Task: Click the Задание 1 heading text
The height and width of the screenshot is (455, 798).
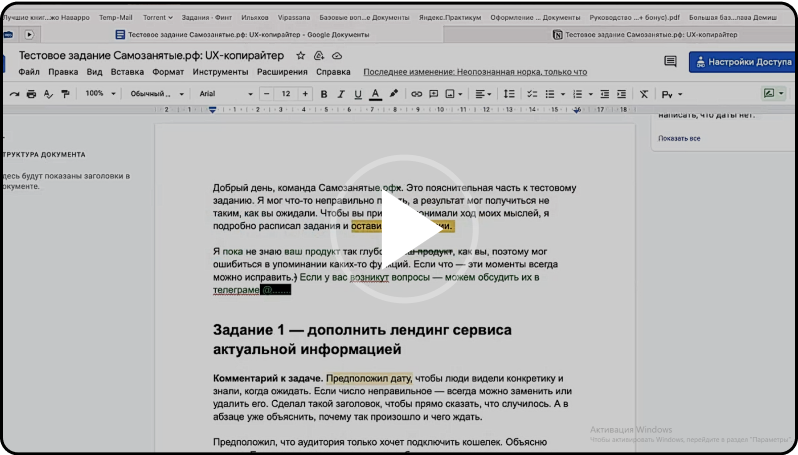Action: (x=362, y=339)
